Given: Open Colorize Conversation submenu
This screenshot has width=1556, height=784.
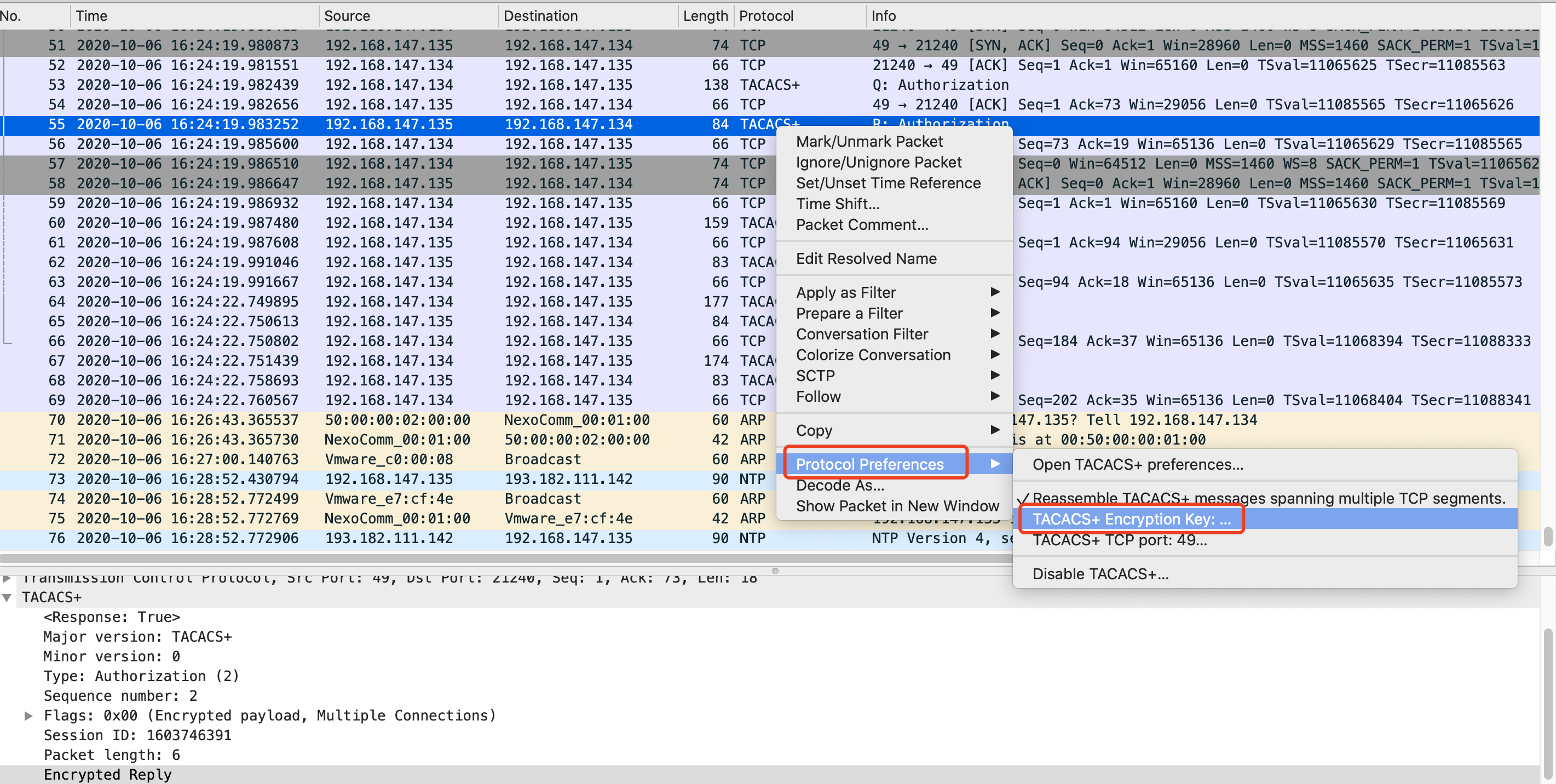Looking at the screenshot, I should click(894, 355).
